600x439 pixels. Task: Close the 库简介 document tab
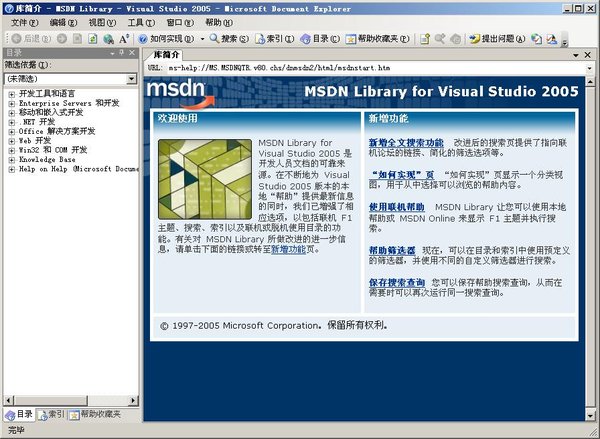(588, 55)
